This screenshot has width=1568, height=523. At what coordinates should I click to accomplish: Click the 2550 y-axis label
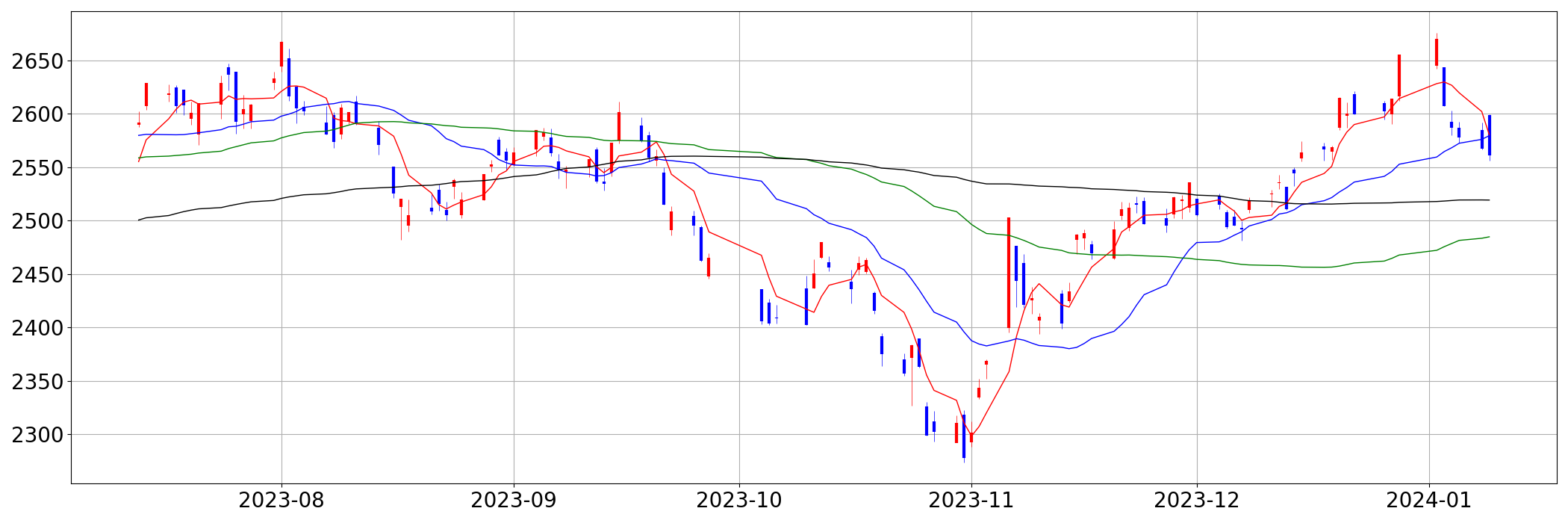click(x=37, y=168)
